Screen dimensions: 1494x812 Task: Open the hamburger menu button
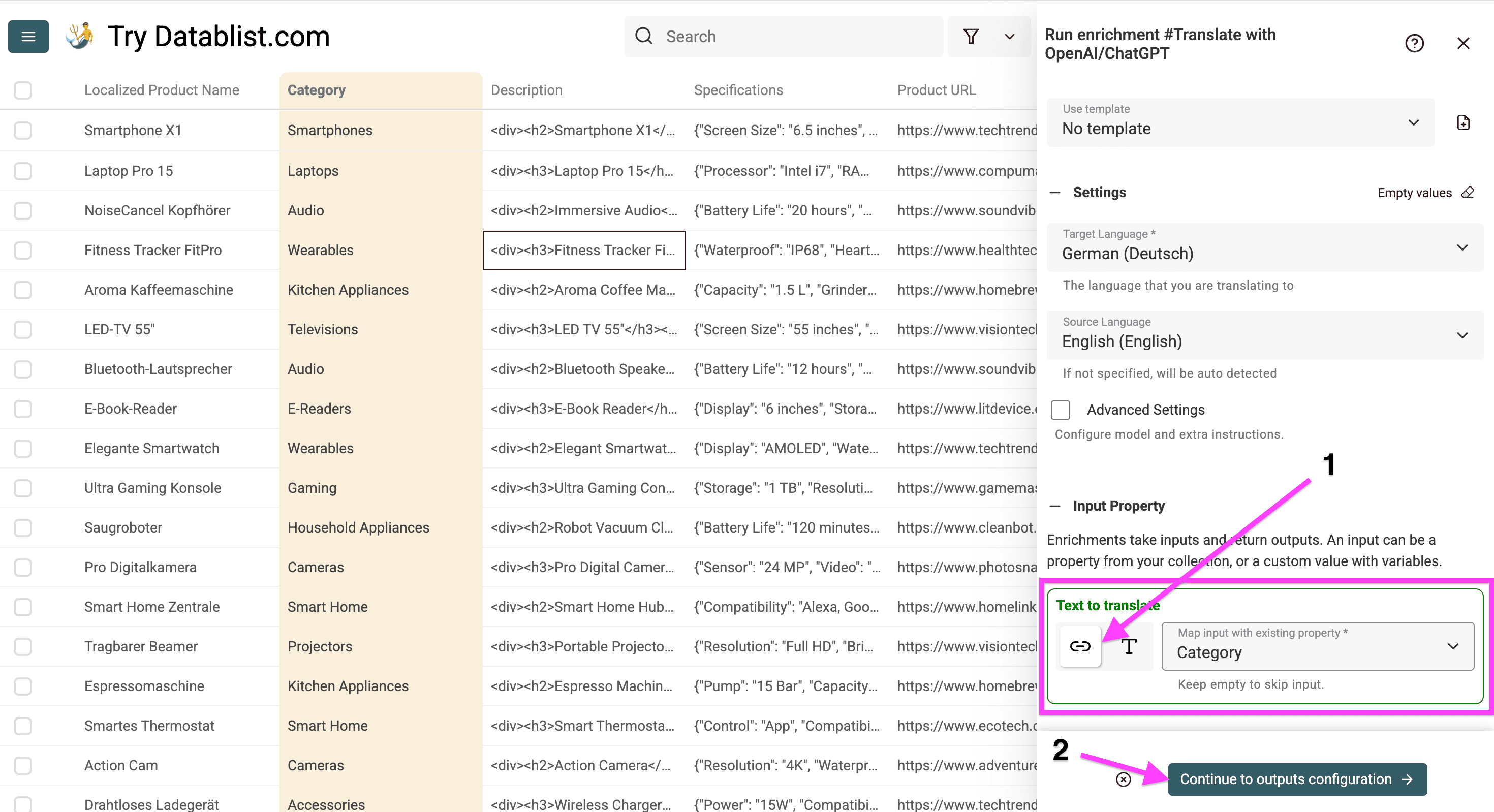(28, 37)
